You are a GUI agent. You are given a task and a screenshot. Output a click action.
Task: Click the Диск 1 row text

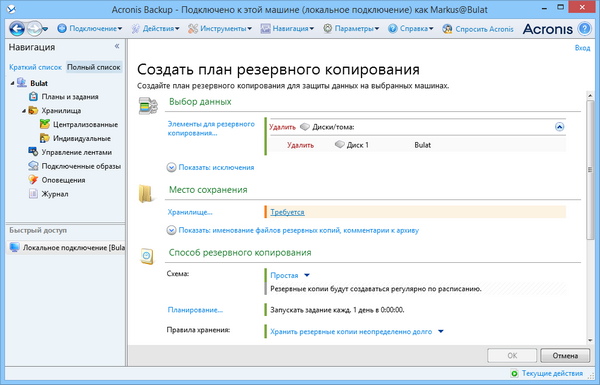357,145
